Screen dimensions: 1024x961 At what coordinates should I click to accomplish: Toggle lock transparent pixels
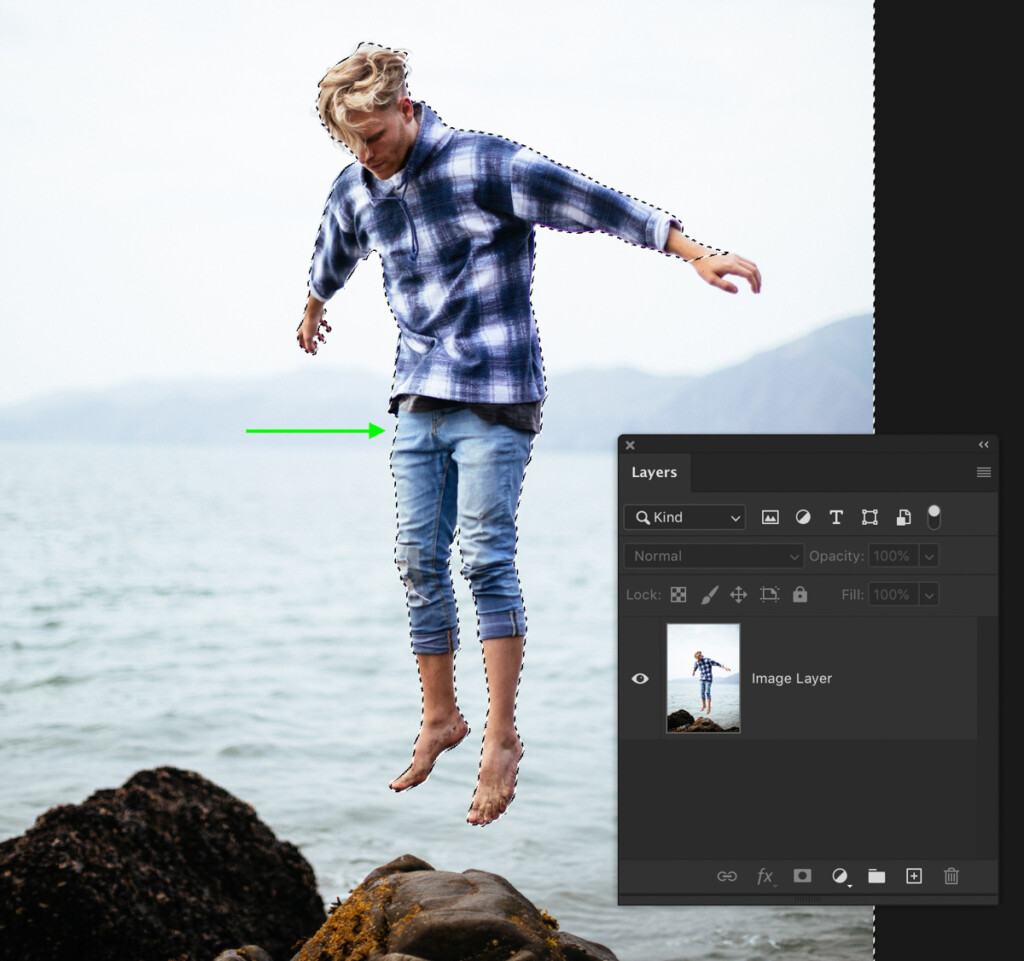[x=679, y=595]
